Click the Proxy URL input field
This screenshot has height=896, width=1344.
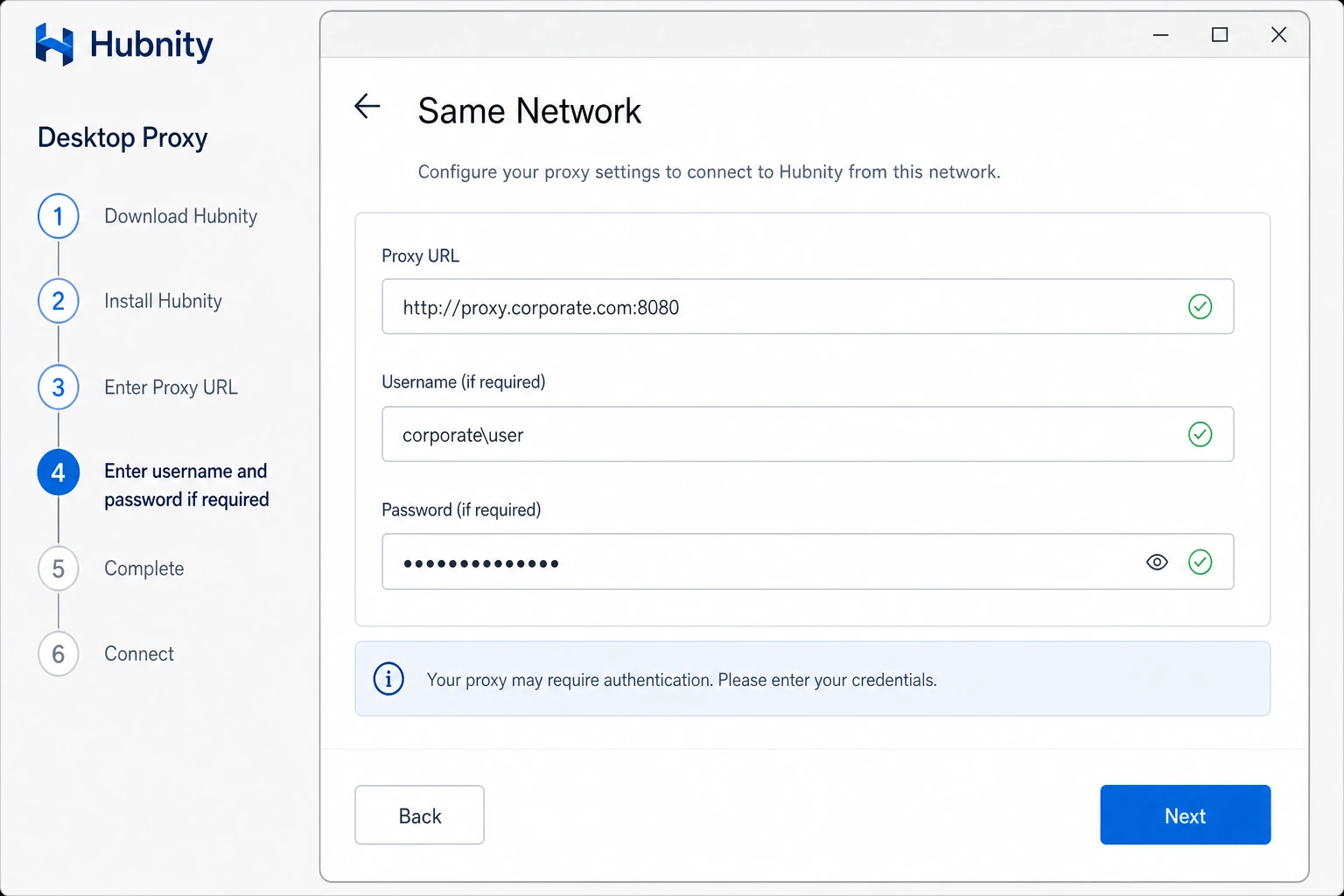point(808,306)
